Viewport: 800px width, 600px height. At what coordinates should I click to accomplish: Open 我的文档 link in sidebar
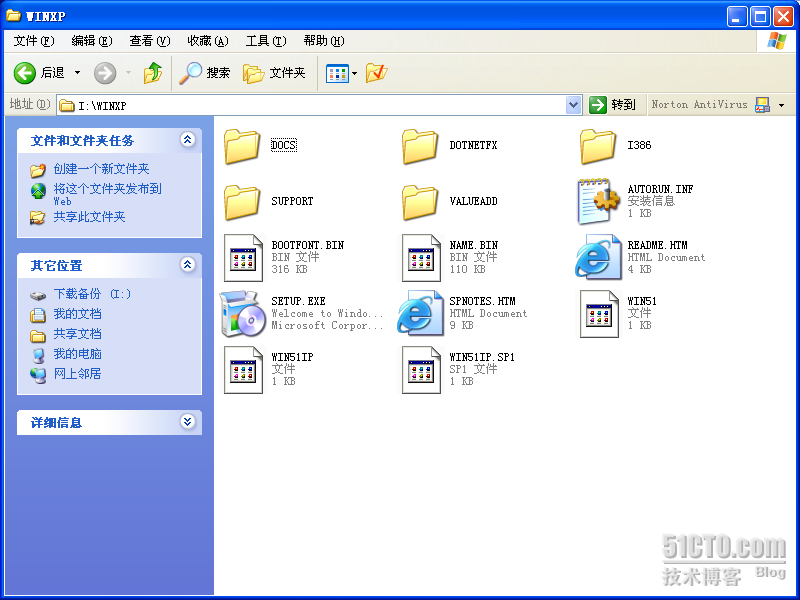78,314
